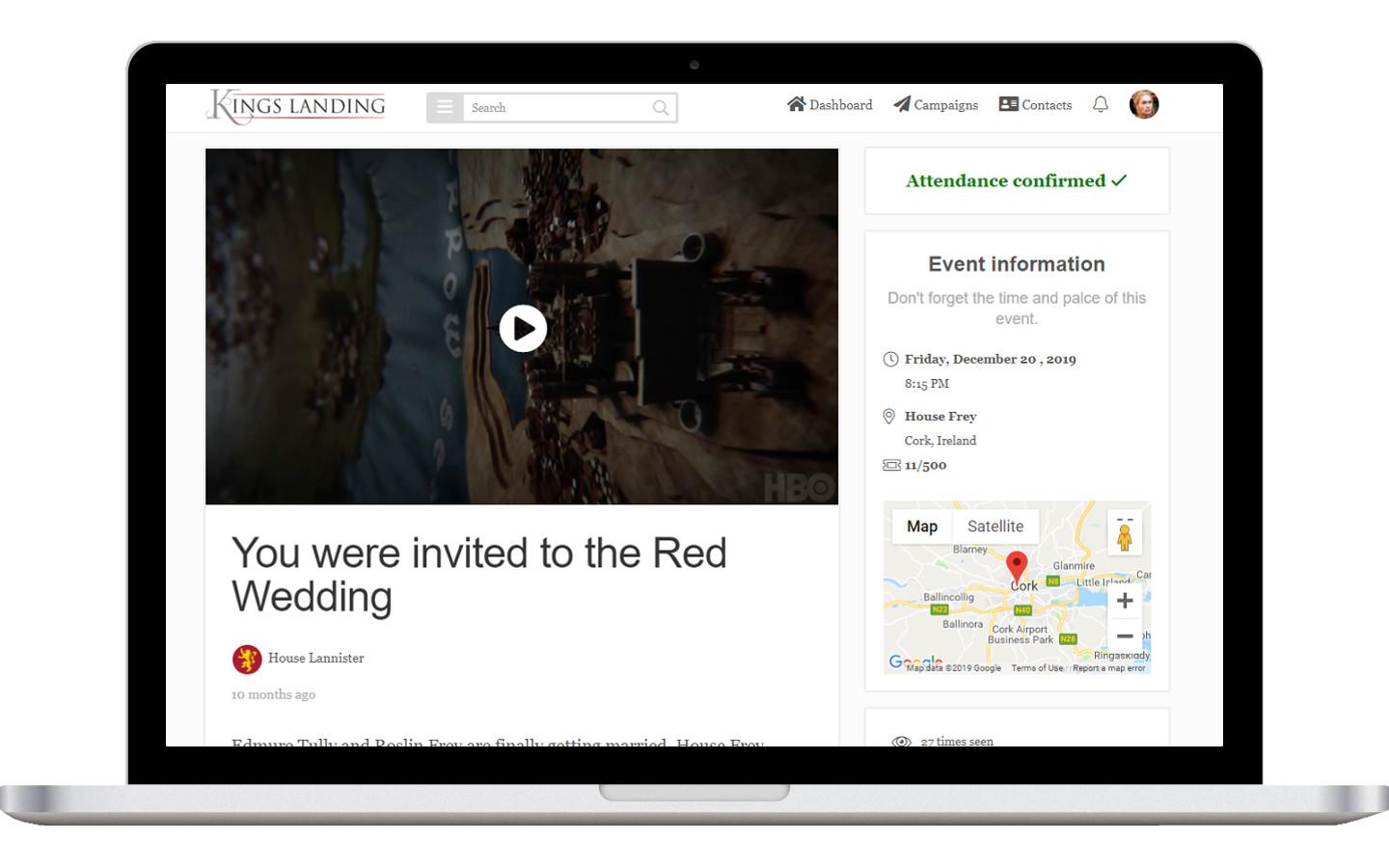Focus the Search input field

click(558, 107)
